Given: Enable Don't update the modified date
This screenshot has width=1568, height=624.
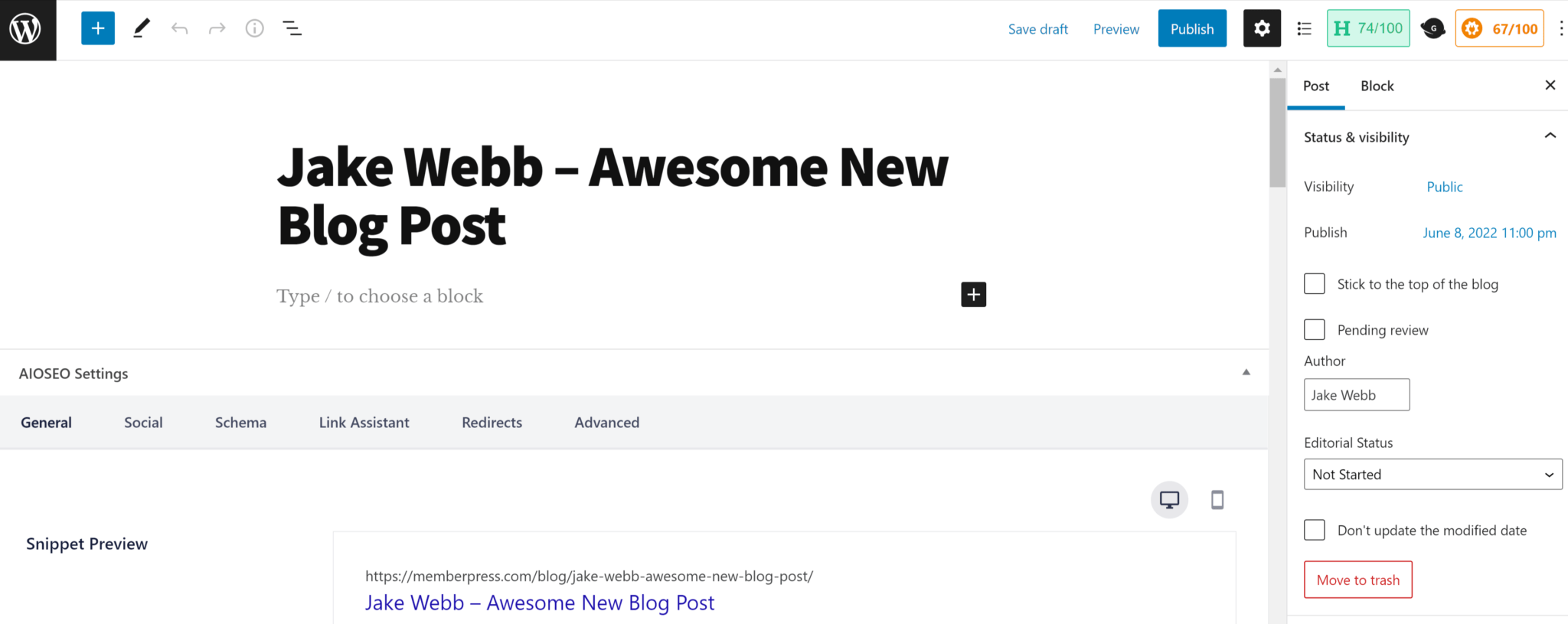Looking at the screenshot, I should (x=1315, y=530).
